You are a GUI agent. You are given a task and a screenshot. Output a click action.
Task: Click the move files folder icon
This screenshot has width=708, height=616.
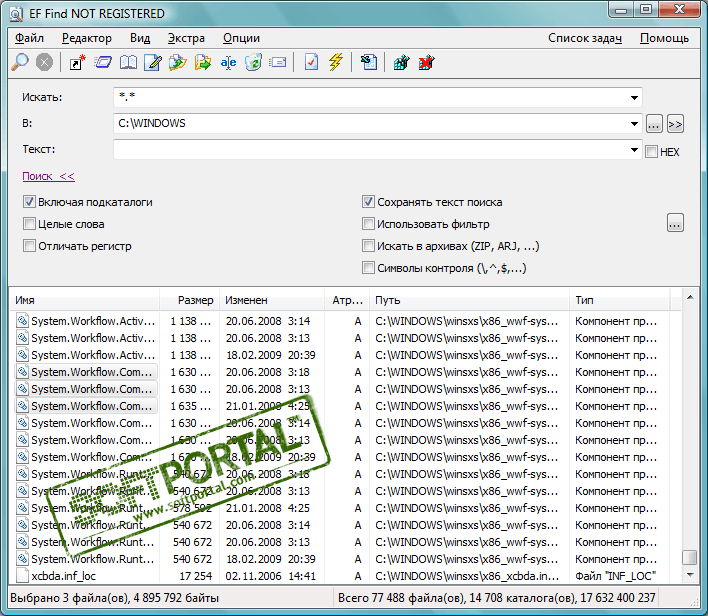point(203,62)
